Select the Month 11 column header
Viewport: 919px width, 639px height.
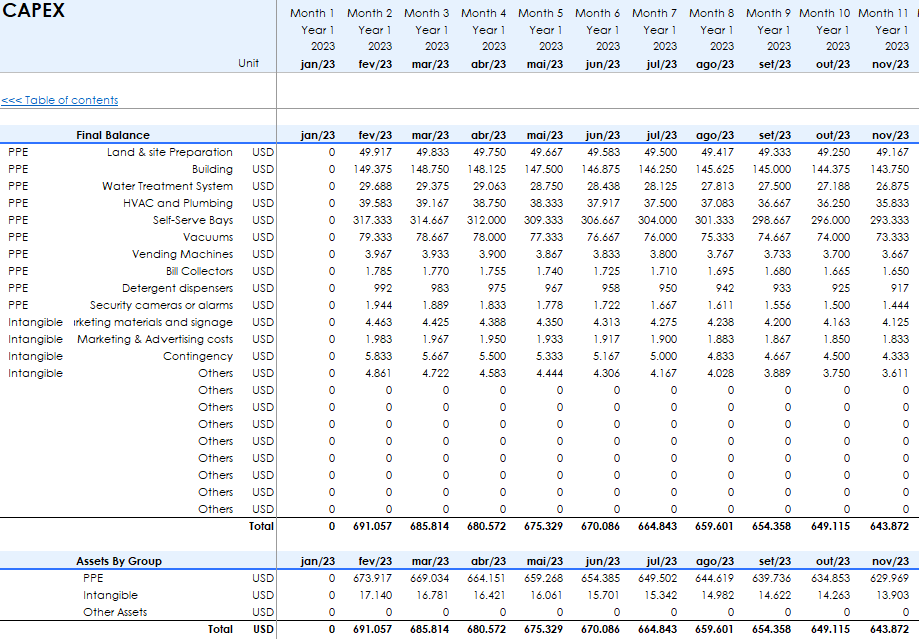click(x=883, y=13)
